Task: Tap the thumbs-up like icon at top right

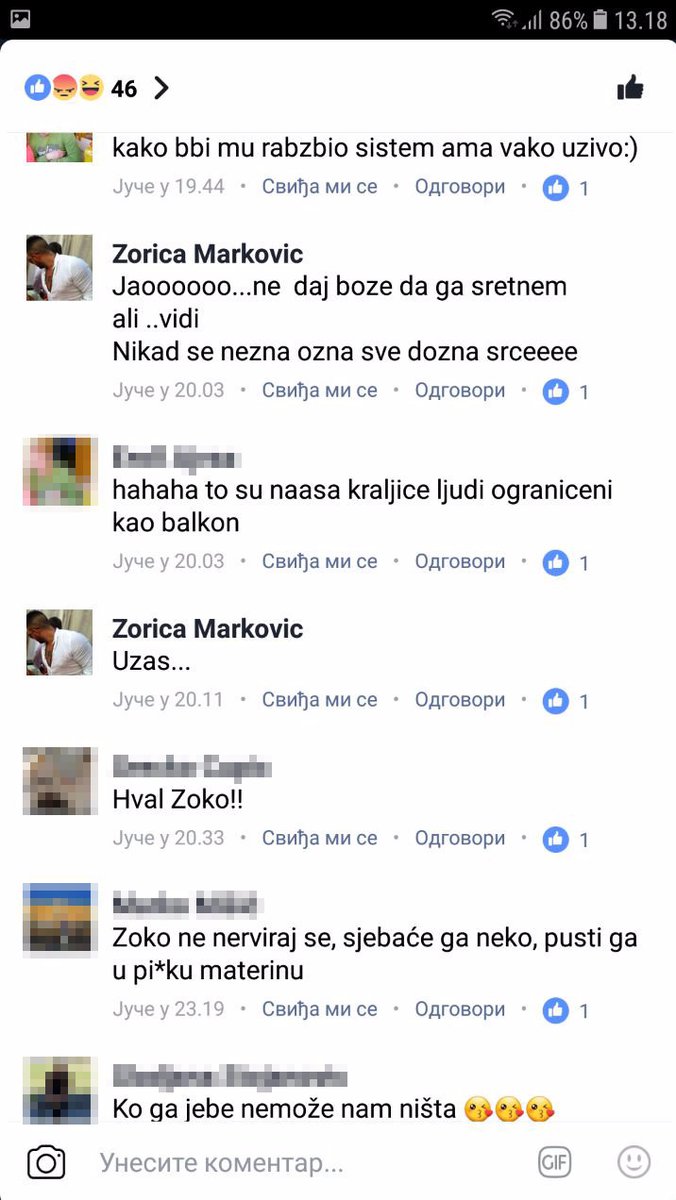Action: pyautogui.click(x=630, y=88)
